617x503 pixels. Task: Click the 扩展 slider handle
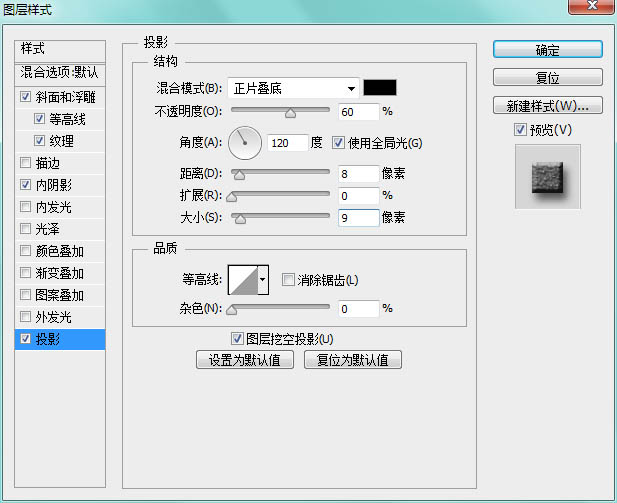[x=232, y=197]
